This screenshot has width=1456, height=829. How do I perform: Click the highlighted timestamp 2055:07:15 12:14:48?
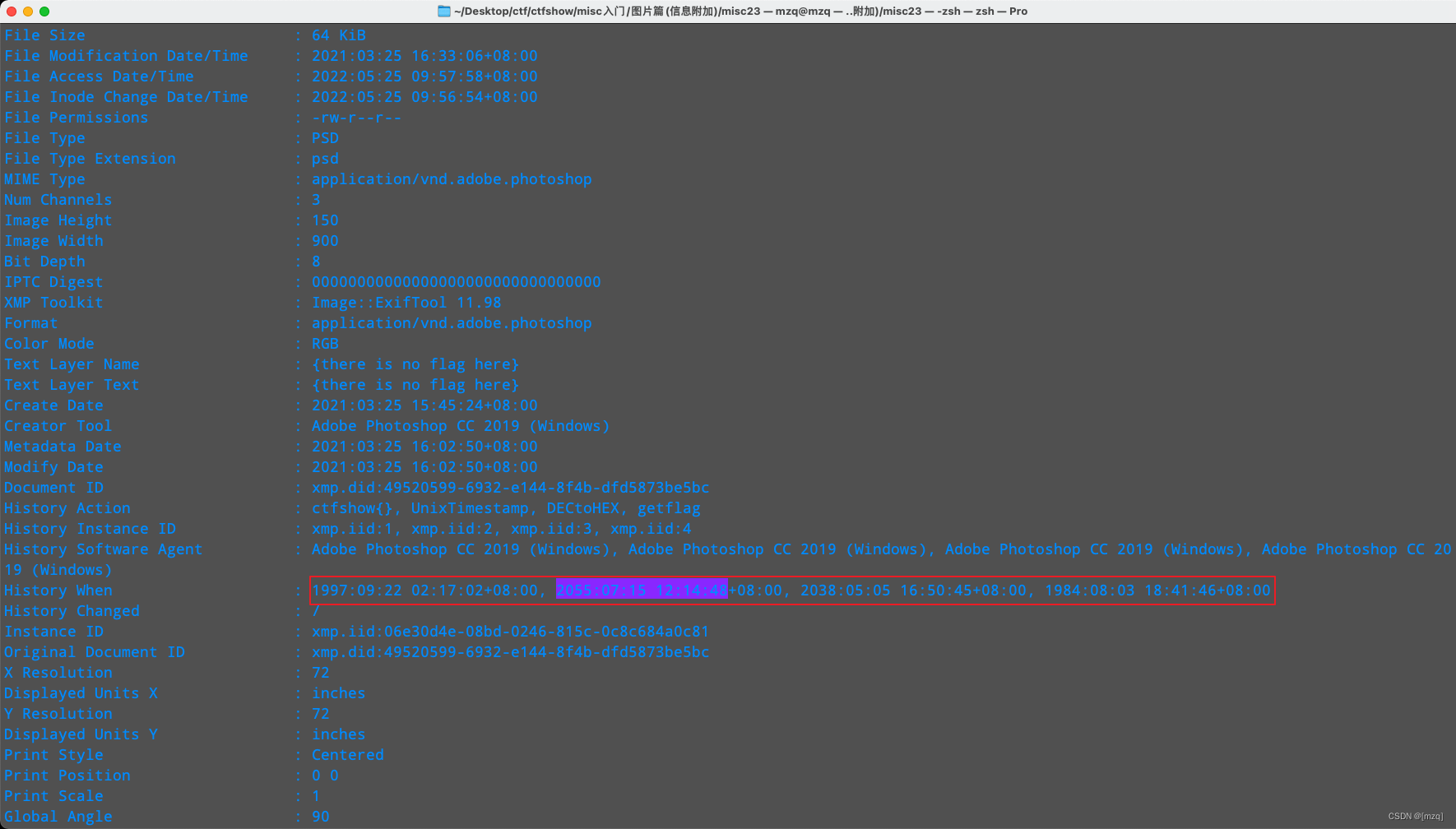(642, 590)
